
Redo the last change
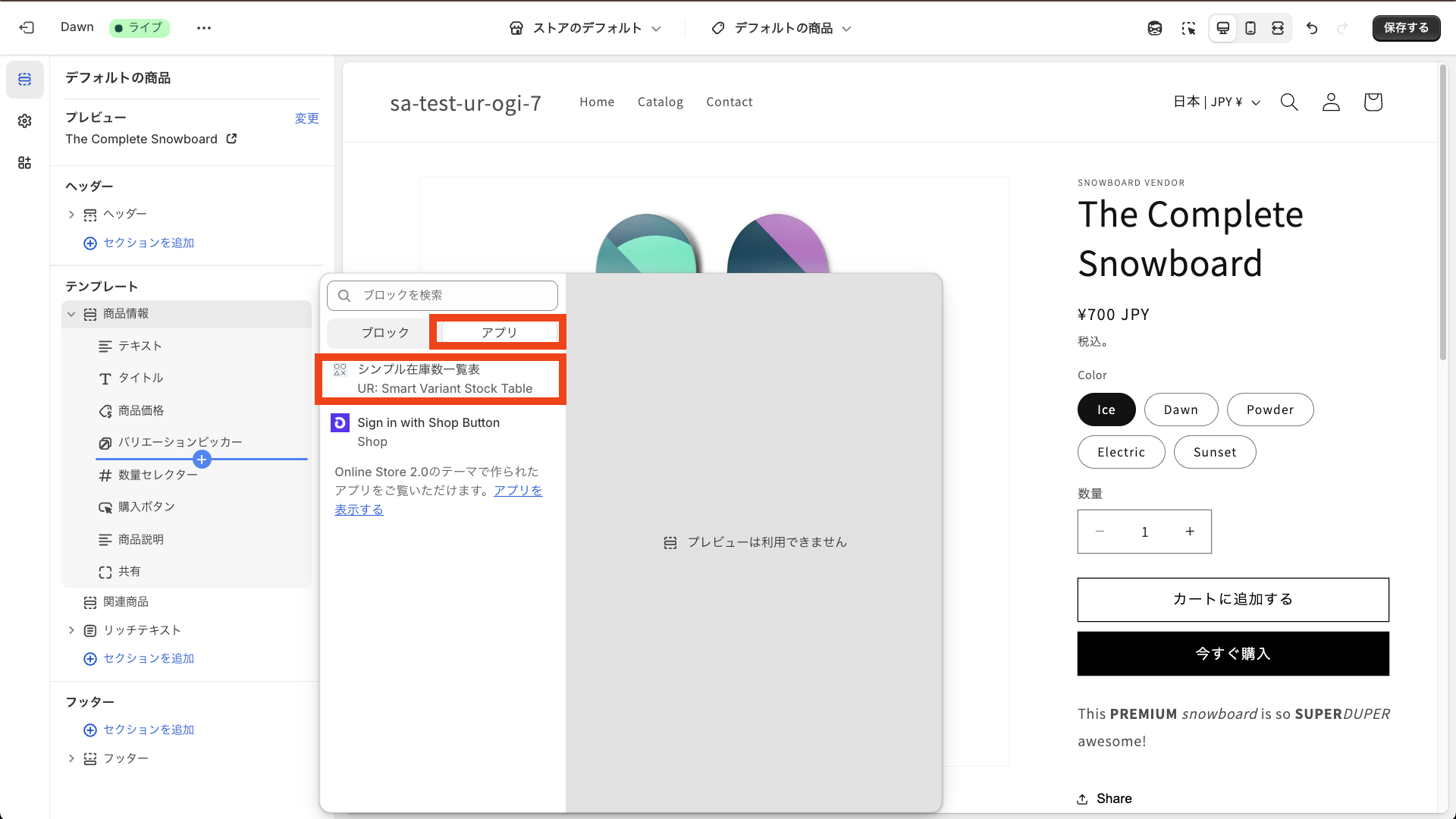1343,28
